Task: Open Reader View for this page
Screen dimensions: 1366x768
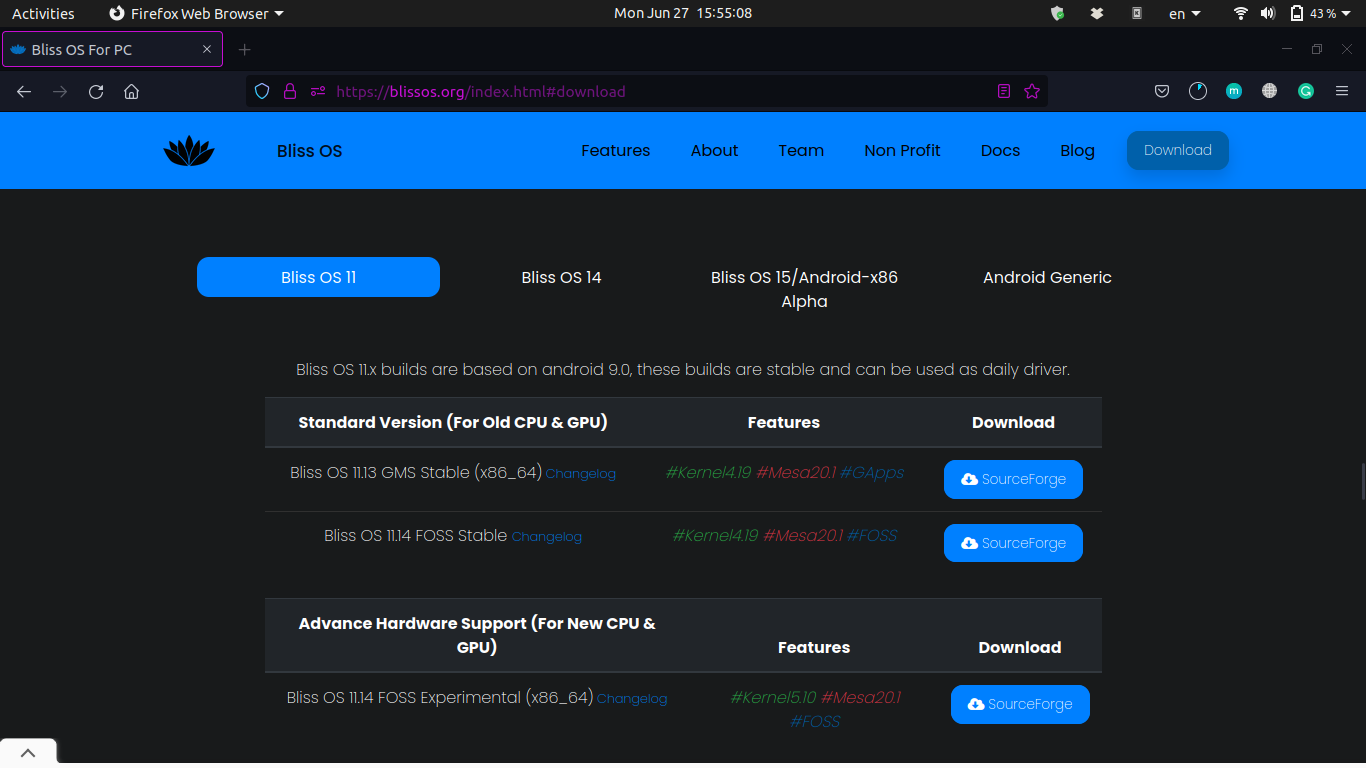Action: (x=1003, y=91)
